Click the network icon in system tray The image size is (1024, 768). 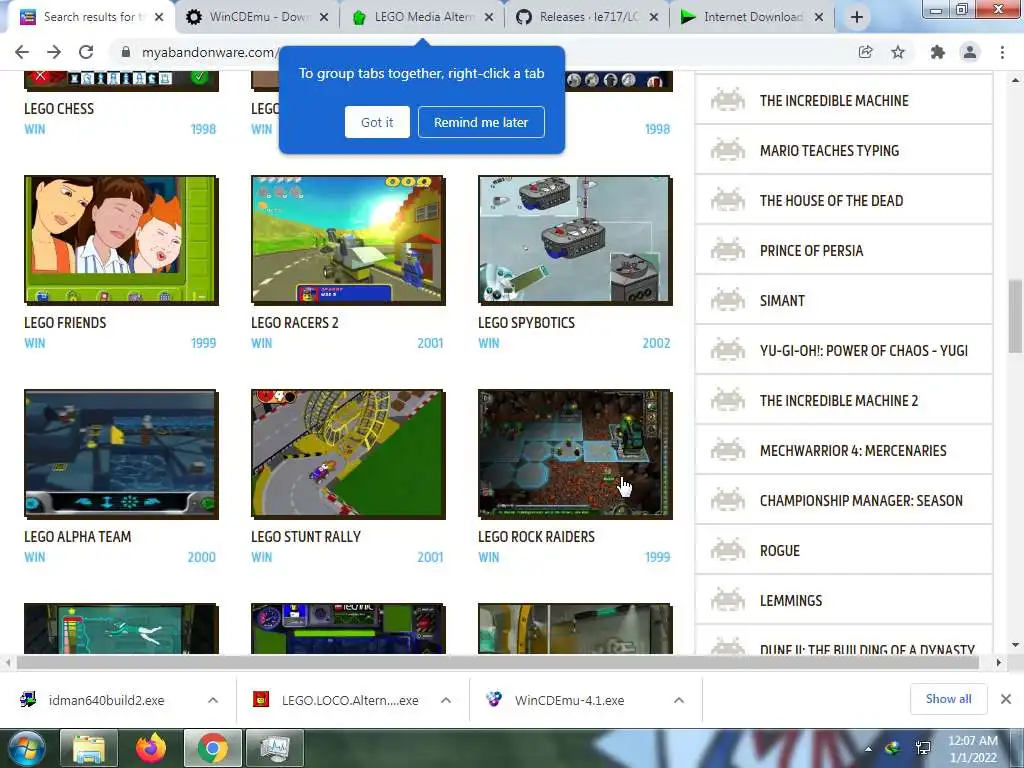coord(923,748)
